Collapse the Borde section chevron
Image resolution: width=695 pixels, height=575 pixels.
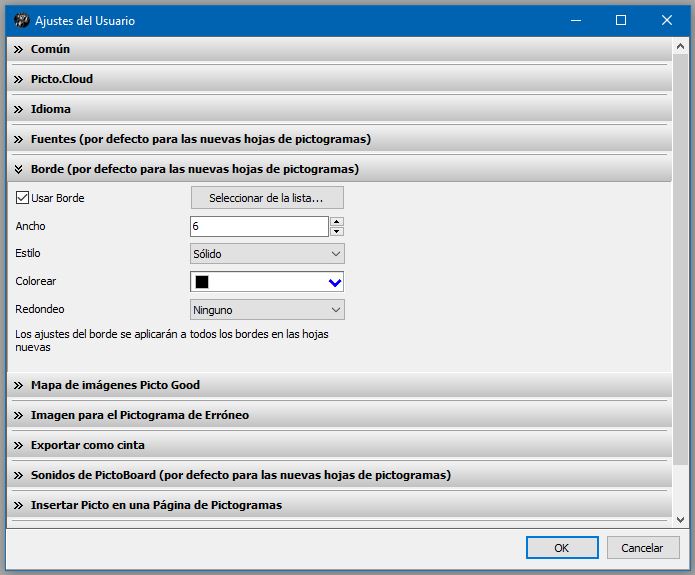pos(18,169)
